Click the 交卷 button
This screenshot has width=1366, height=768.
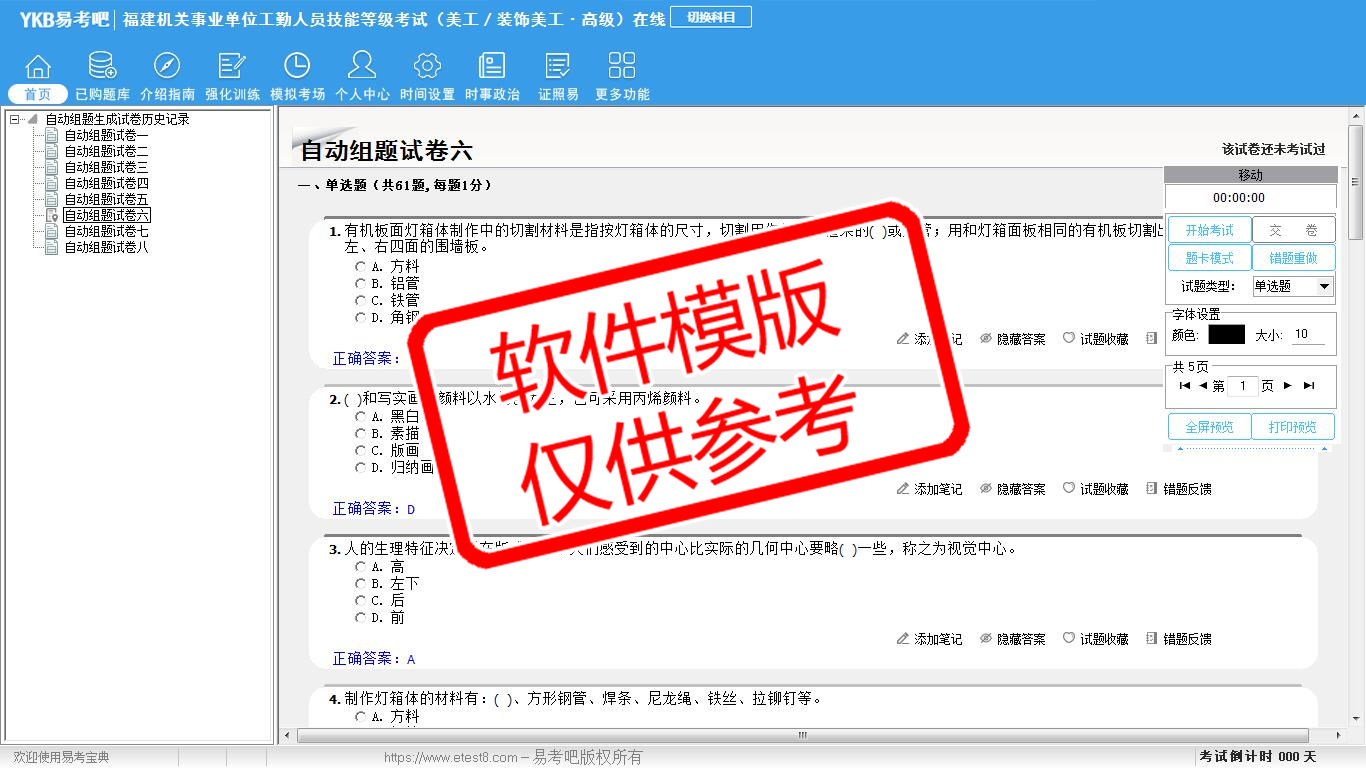pyautogui.click(x=1293, y=230)
